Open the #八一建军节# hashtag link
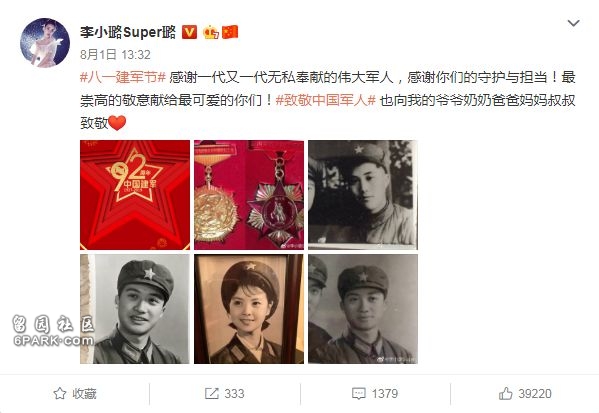 point(123,77)
